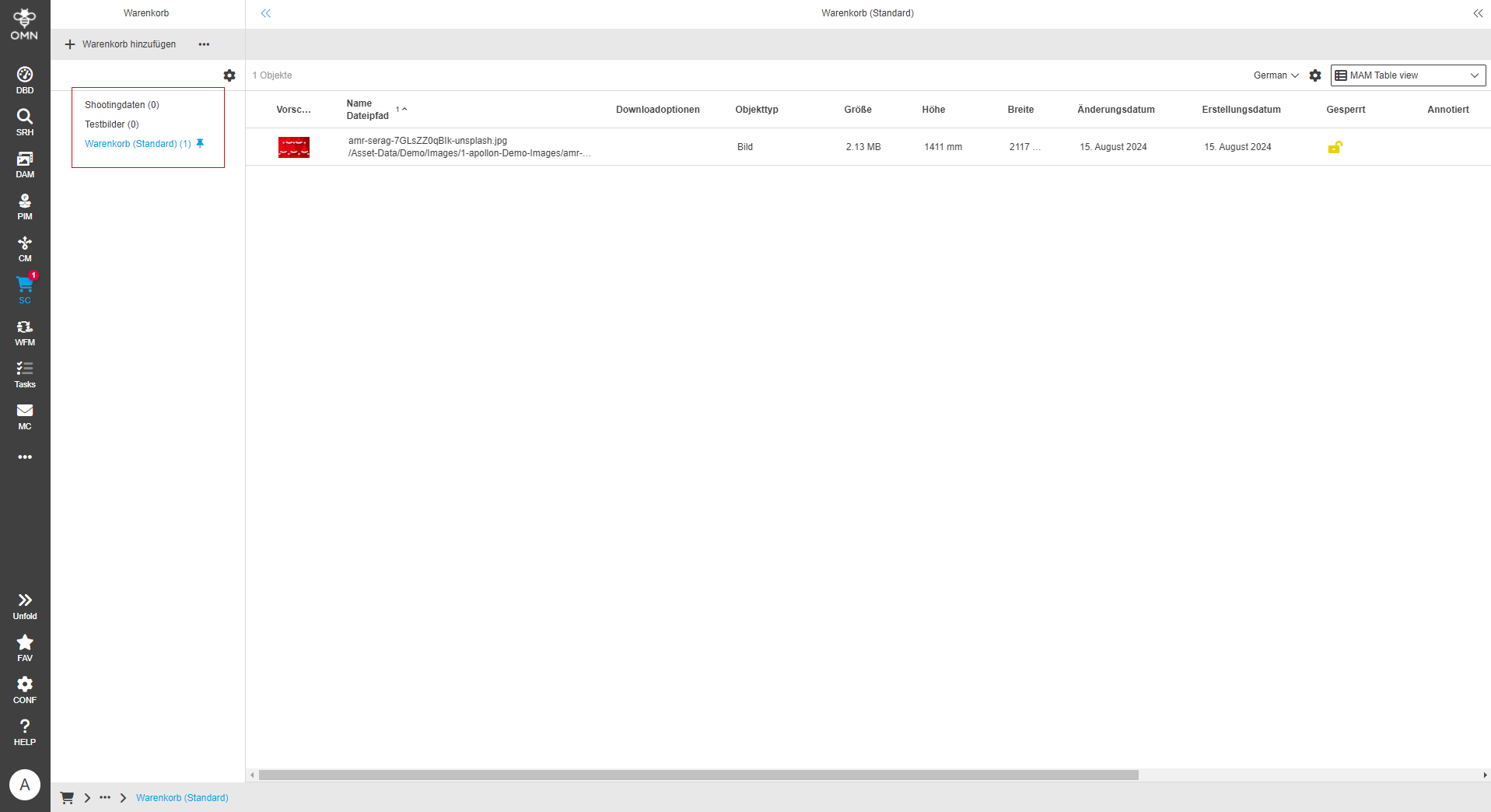Toggle the unlocked padlock on the image row
1491x812 pixels.
tap(1335, 147)
